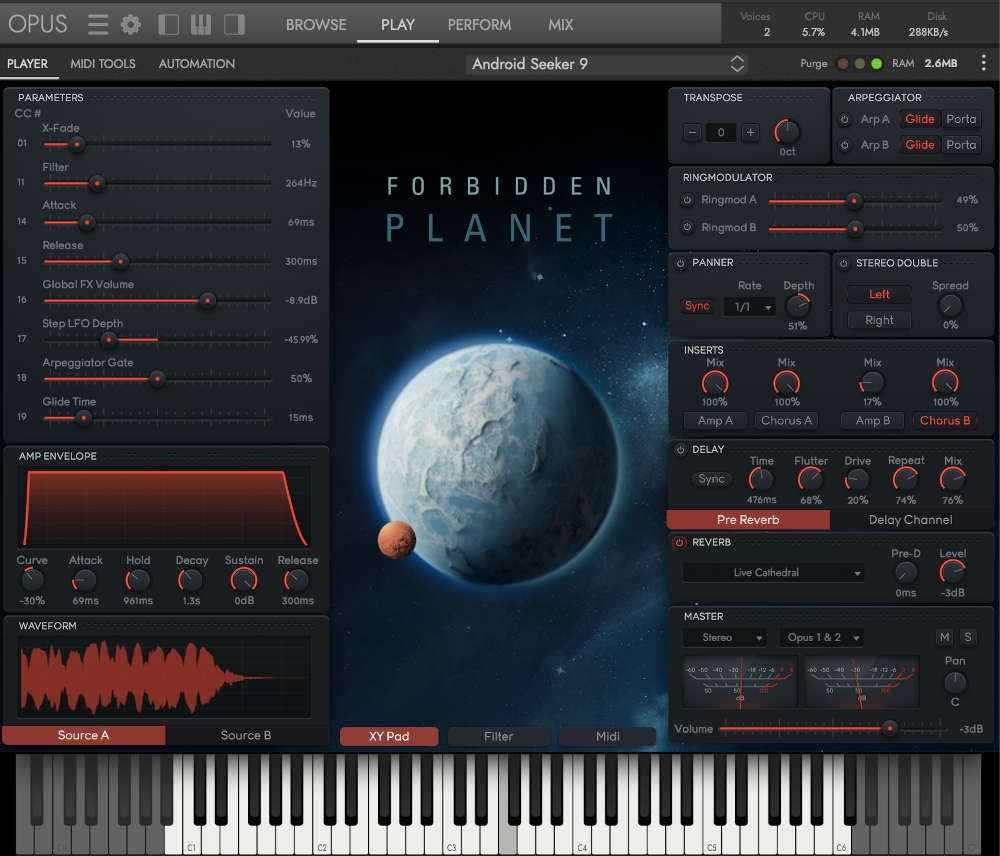Click the hamburger menu icon next to OPUS
The height and width of the screenshot is (856, 1000).
97,24
